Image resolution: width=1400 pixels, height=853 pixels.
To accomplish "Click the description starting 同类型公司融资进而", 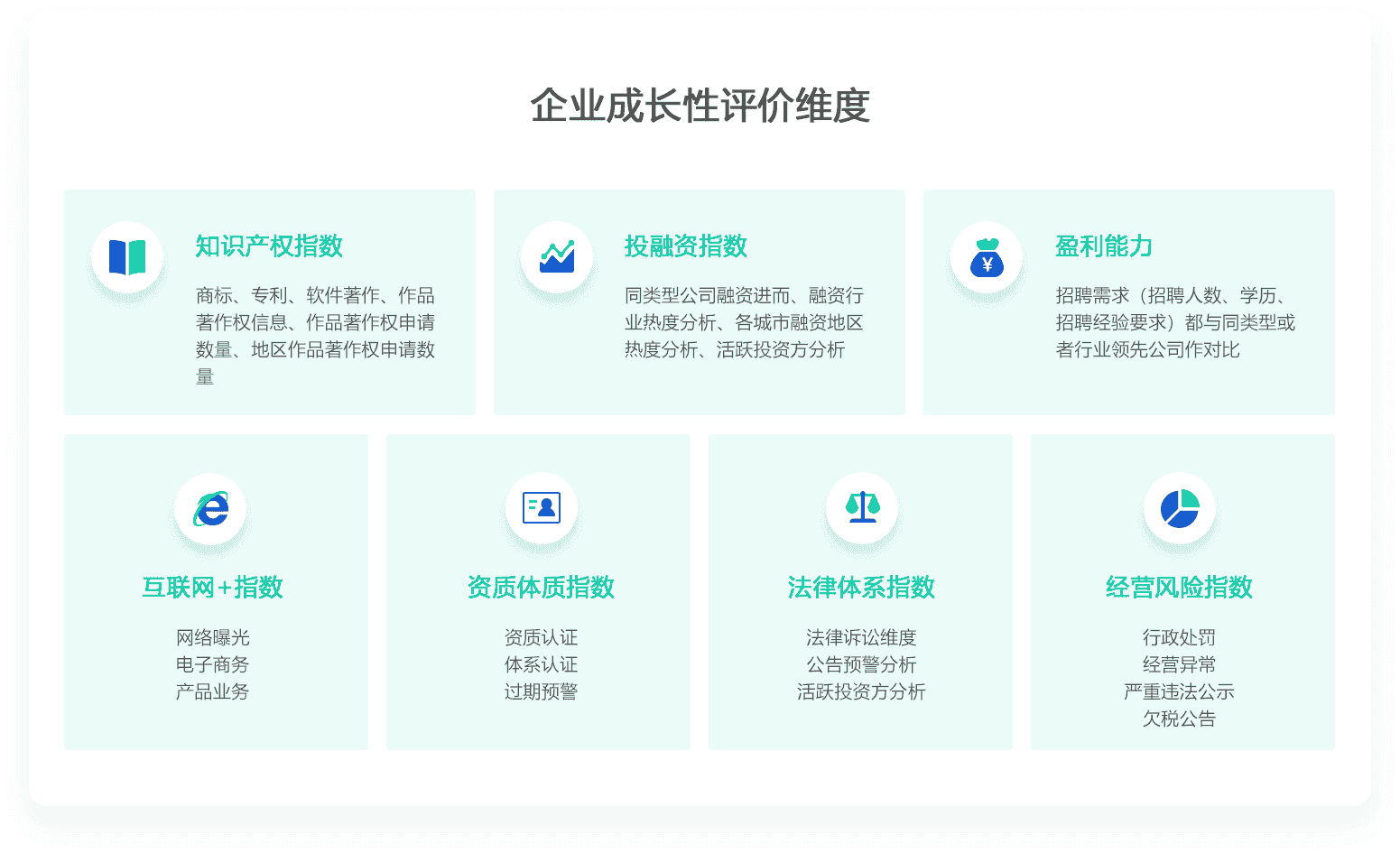I will pyautogui.click(x=744, y=322).
